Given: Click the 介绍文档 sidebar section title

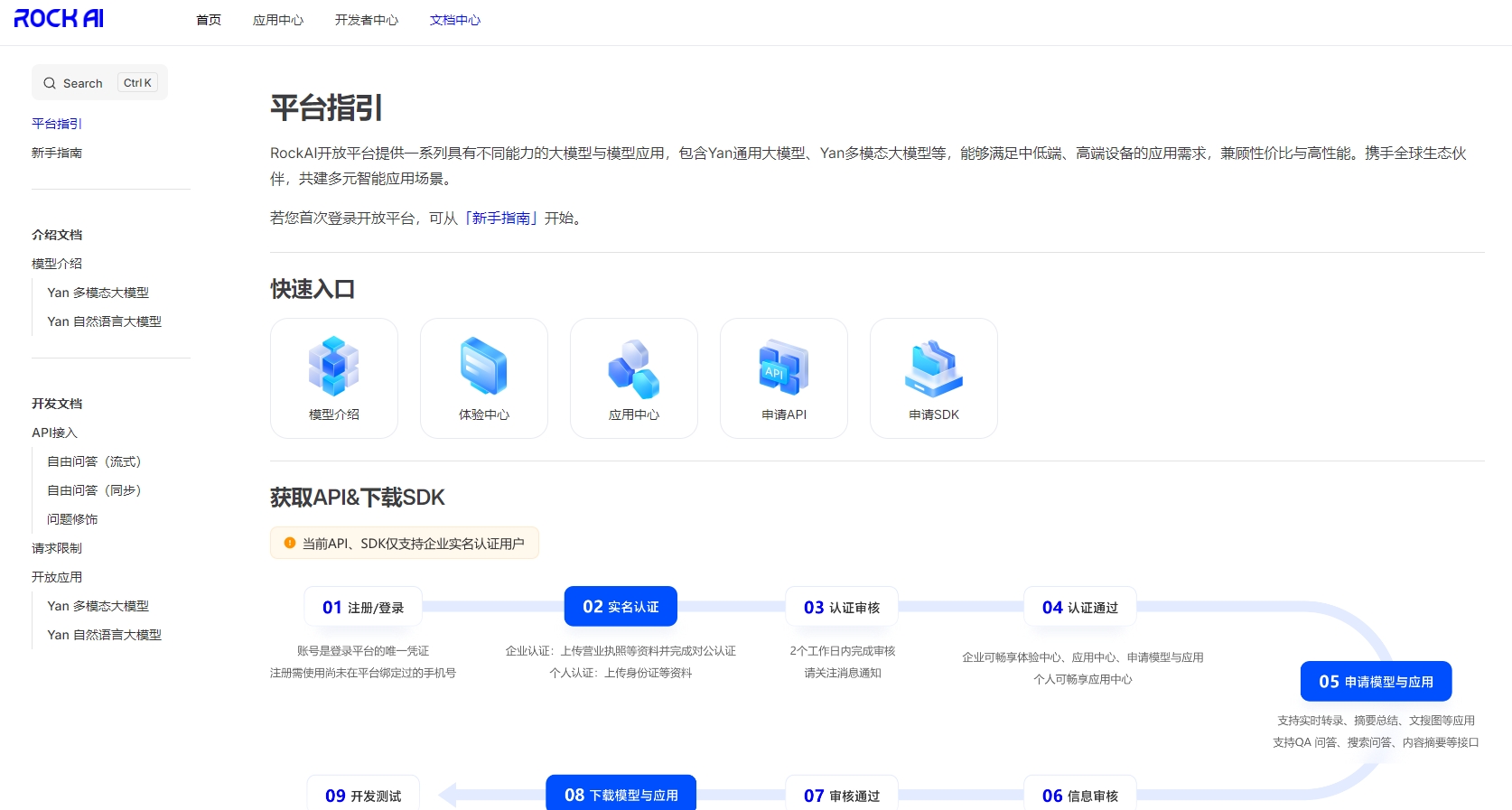Looking at the screenshot, I should point(57,235).
